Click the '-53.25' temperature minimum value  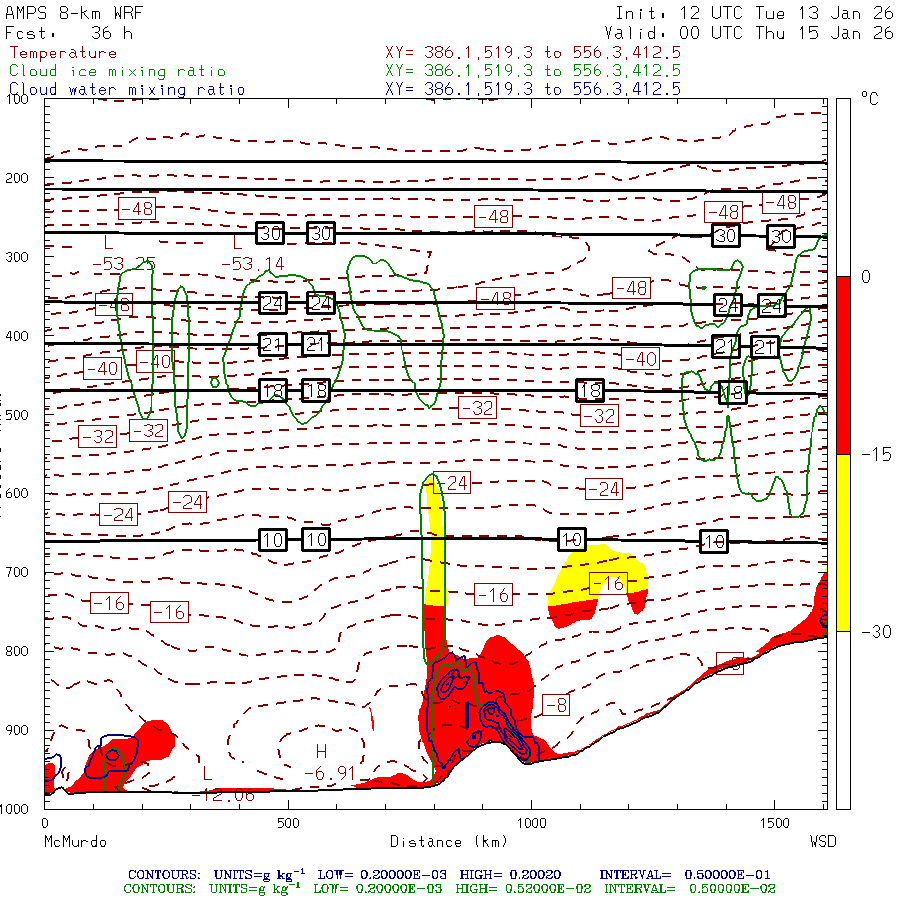coord(124,264)
